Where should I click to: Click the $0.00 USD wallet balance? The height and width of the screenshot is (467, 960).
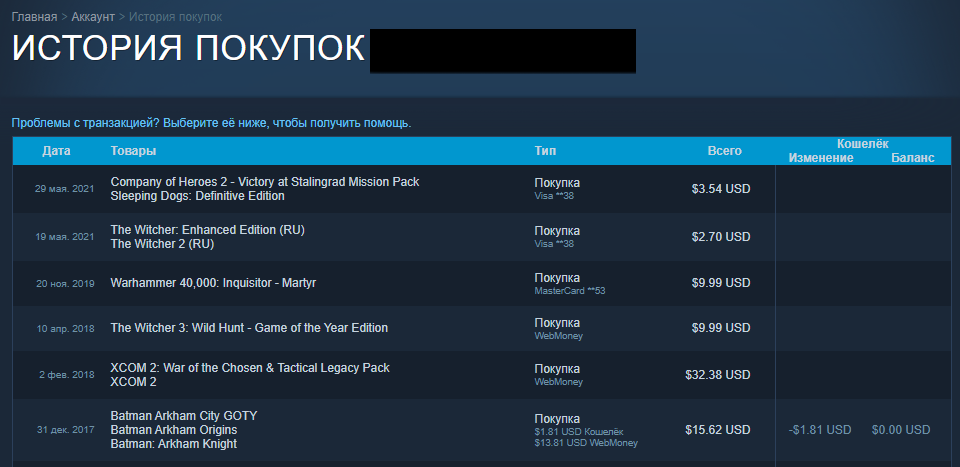click(x=901, y=430)
